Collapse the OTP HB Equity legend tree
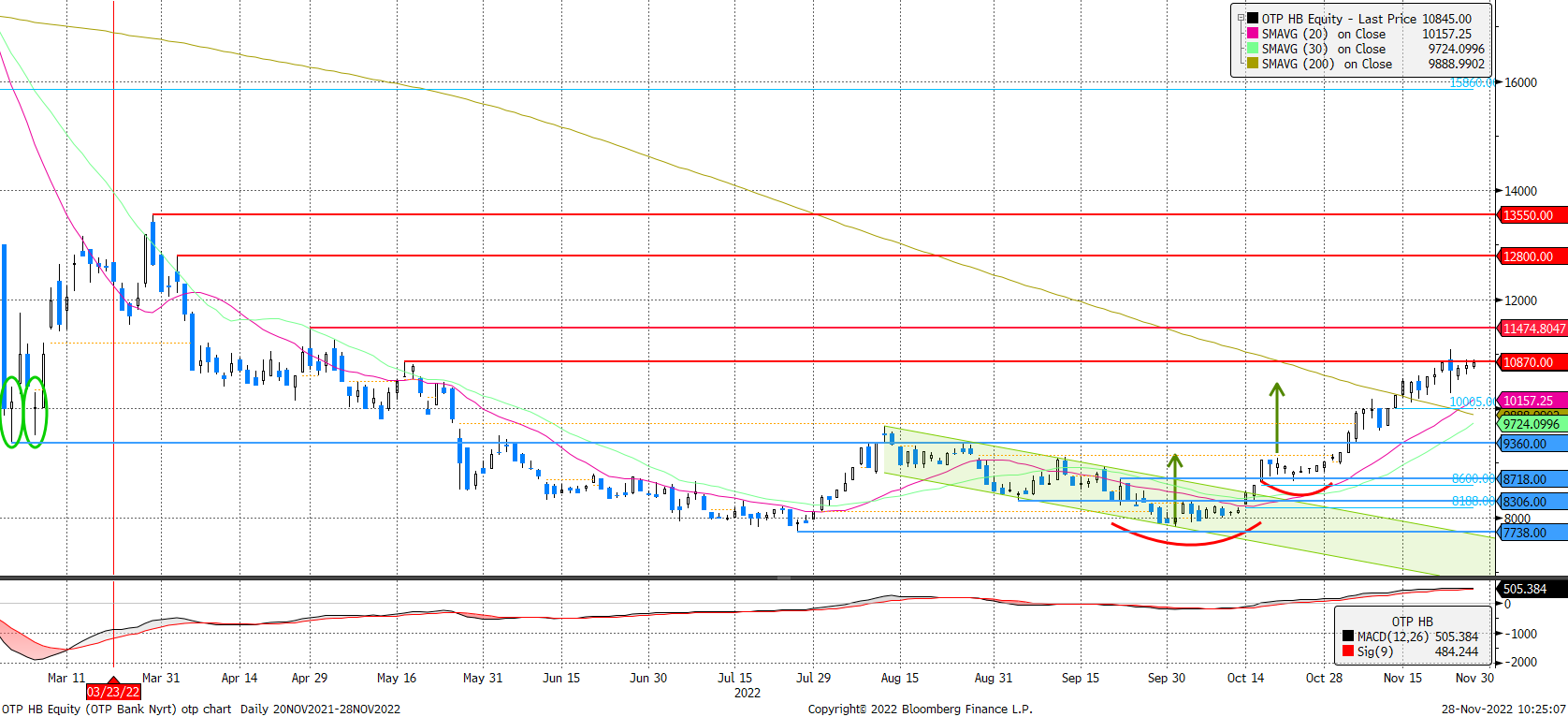Screen dimensions: 1568x717 coord(1241,18)
